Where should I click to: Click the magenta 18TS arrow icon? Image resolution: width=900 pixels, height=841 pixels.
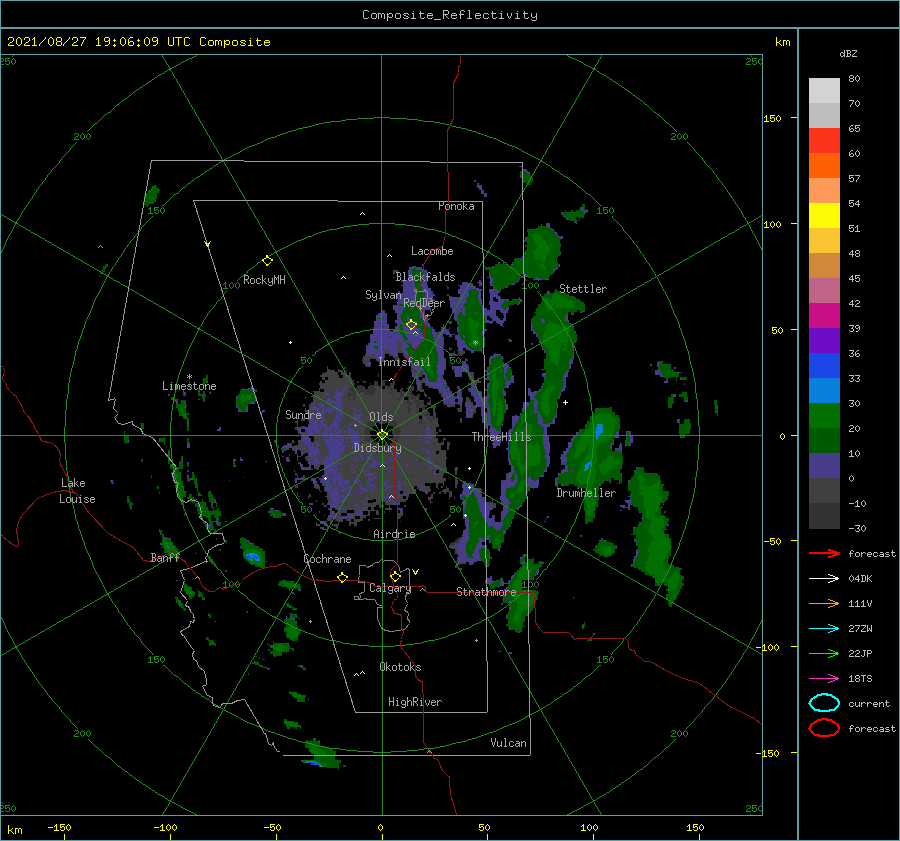pos(824,679)
